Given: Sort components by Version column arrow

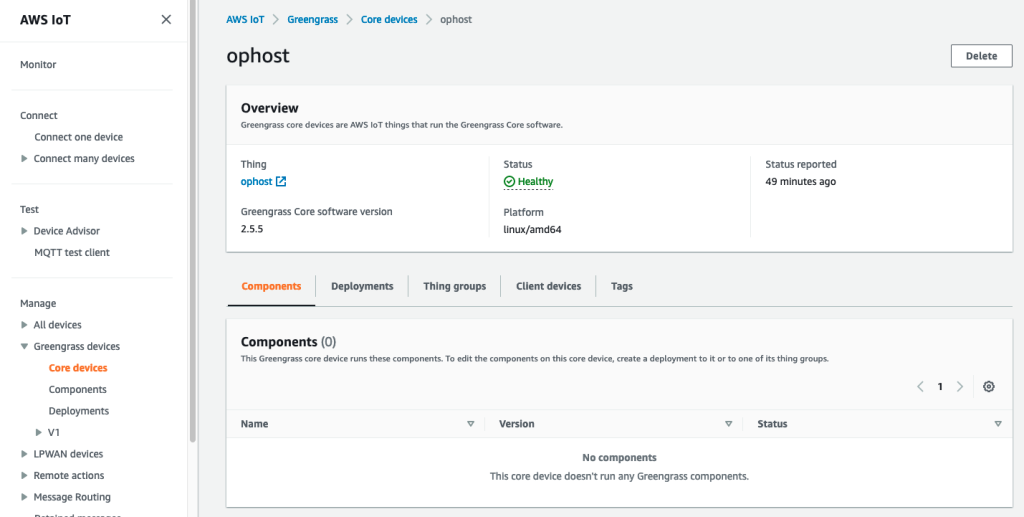Looking at the screenshot, I should (729, 424).
